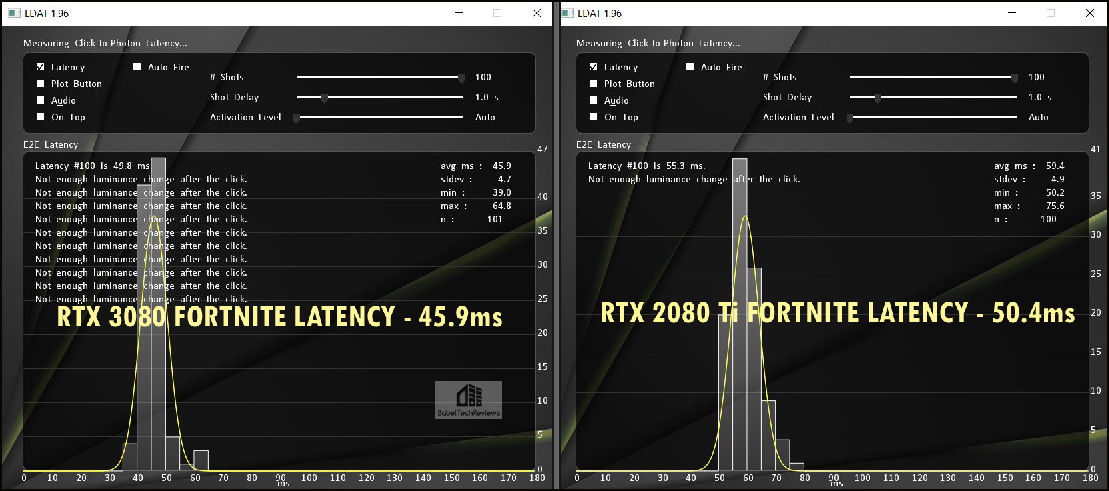Close the left LDAT window

tap(537, 13)
